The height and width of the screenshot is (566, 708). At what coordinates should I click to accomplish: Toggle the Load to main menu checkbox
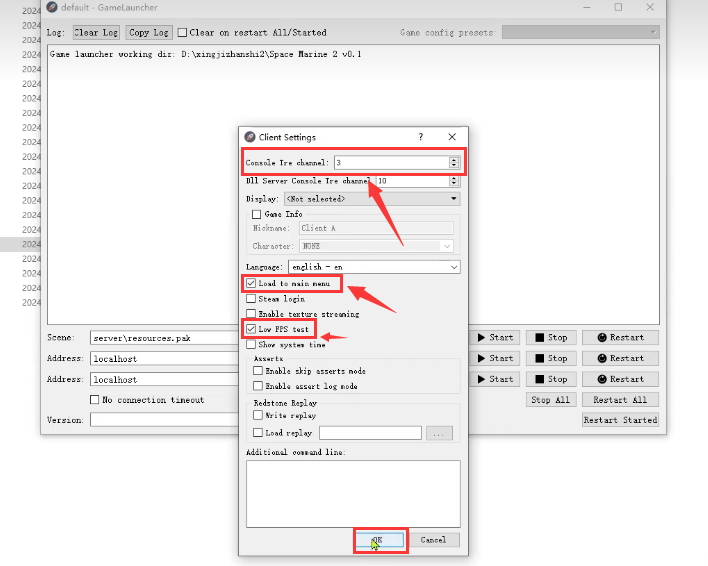[x=251, y=284]
